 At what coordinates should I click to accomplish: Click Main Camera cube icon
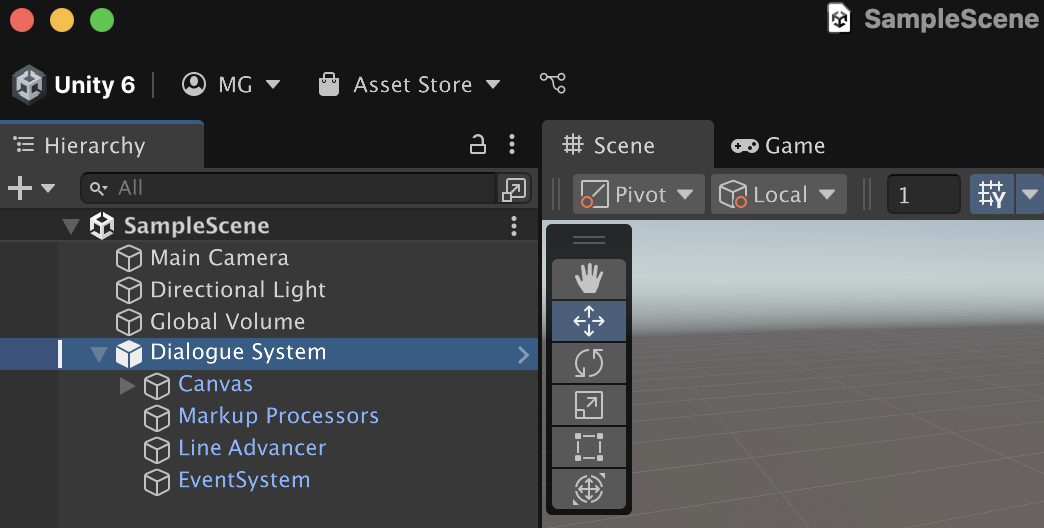[x=129, y=258]
